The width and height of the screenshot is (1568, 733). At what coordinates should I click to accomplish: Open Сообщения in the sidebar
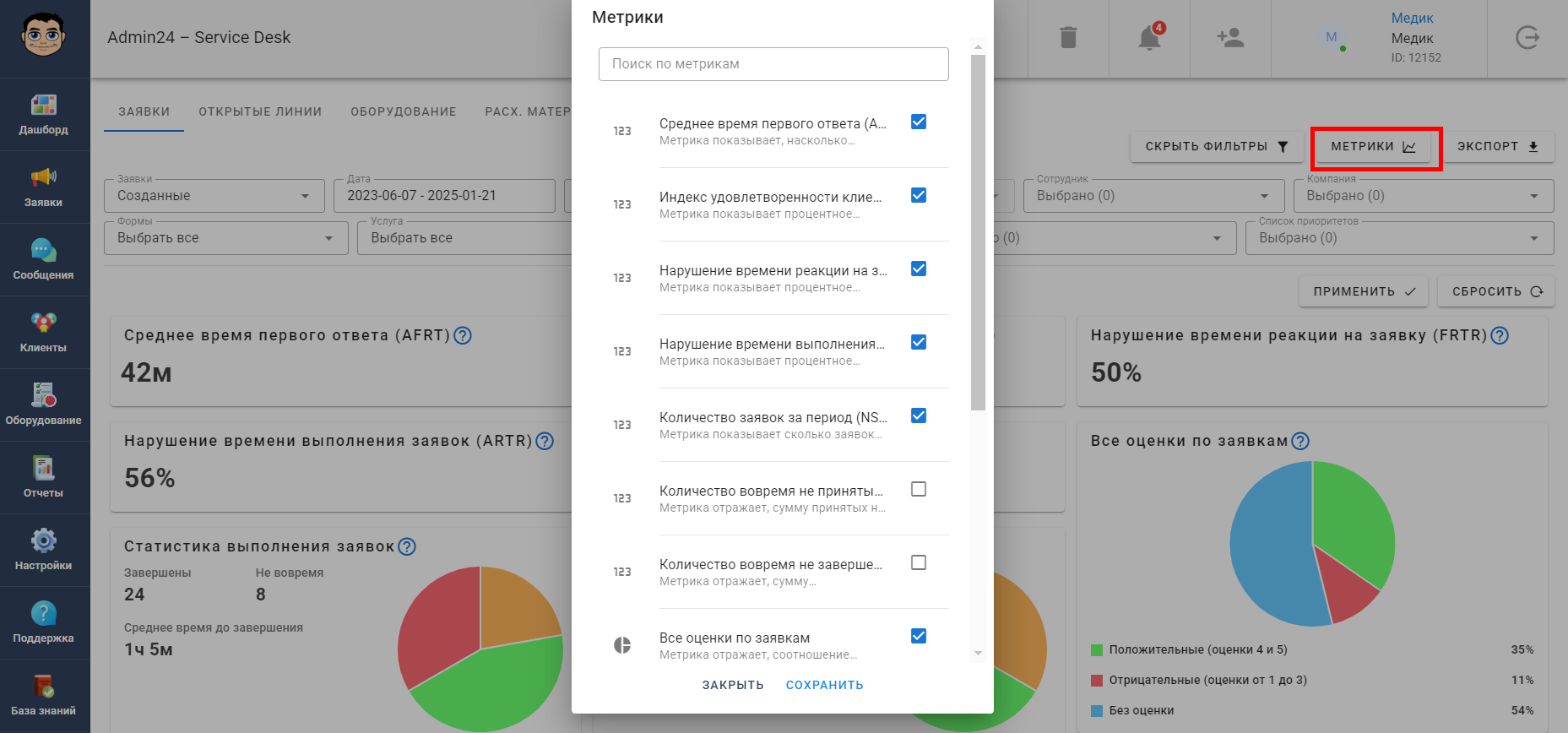(x=43, y=259)
